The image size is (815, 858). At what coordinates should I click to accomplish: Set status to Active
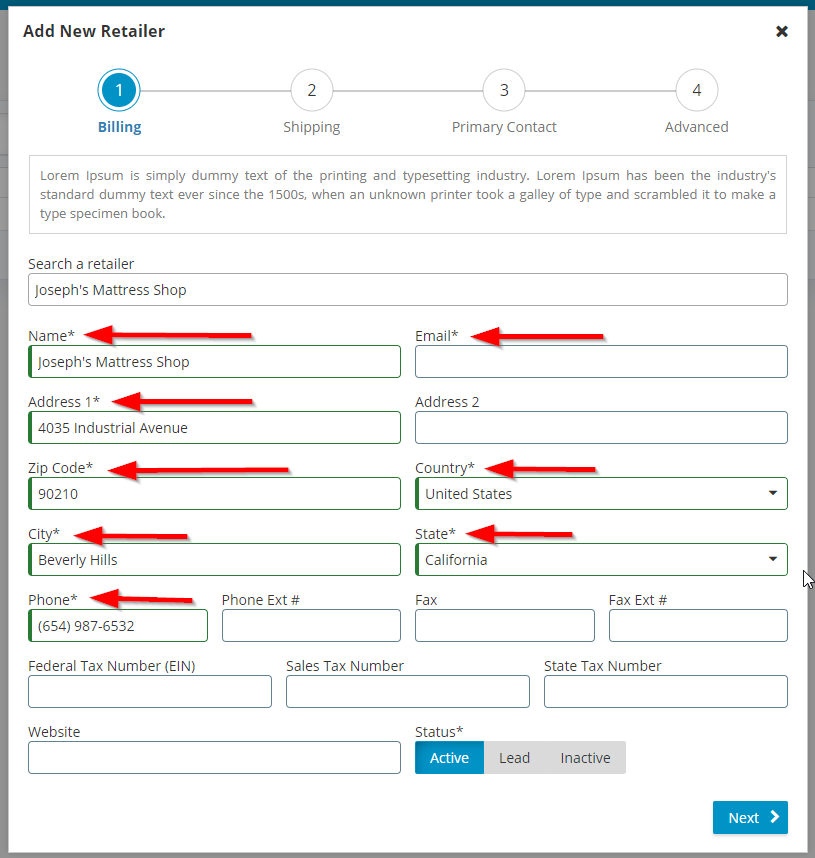tap(449, 758)
